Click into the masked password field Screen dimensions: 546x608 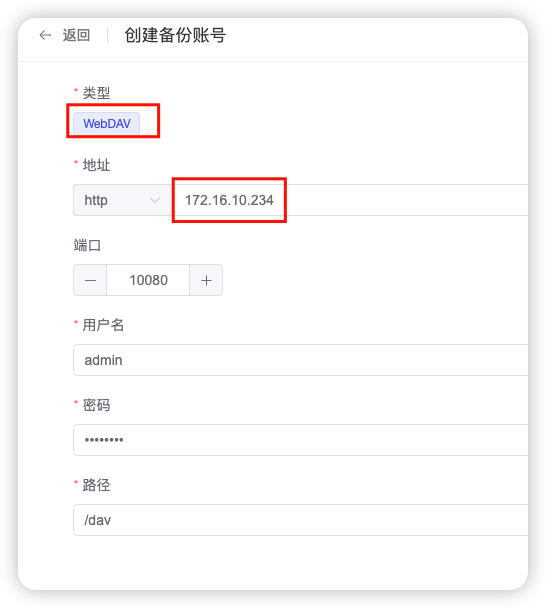pos(301,440)
